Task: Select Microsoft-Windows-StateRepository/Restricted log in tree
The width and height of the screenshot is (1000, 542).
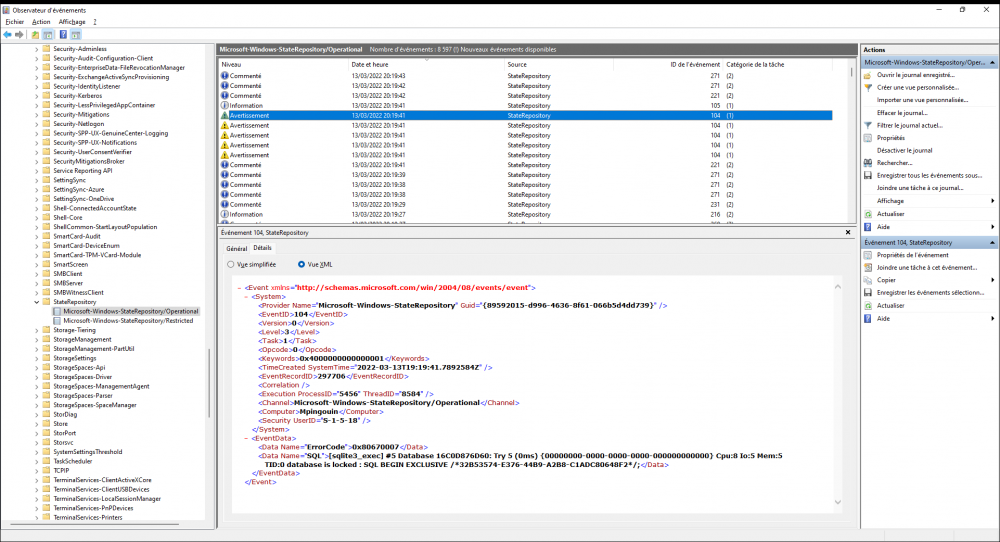Action: (127, 321)
